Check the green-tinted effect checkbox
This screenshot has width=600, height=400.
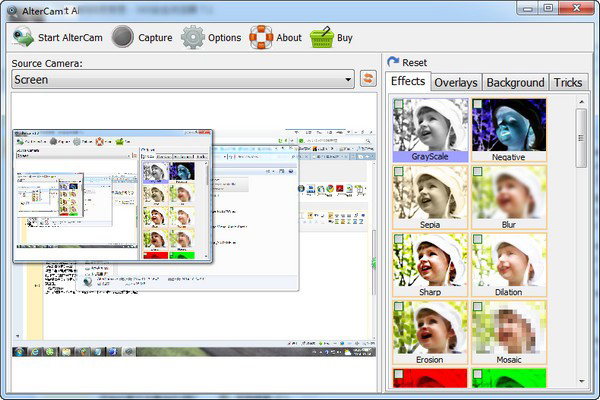(x=477, y=374)
